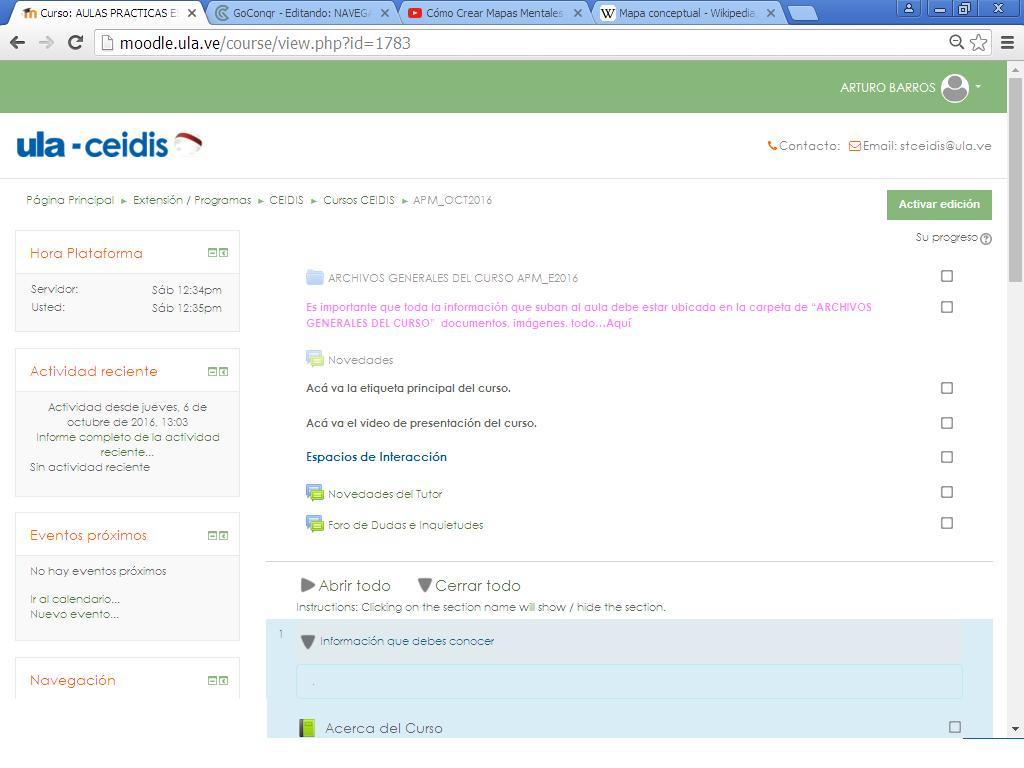Screen dimensions: 1024x768
Task: Click the browser address bar URL field
Action: (522, 43)
